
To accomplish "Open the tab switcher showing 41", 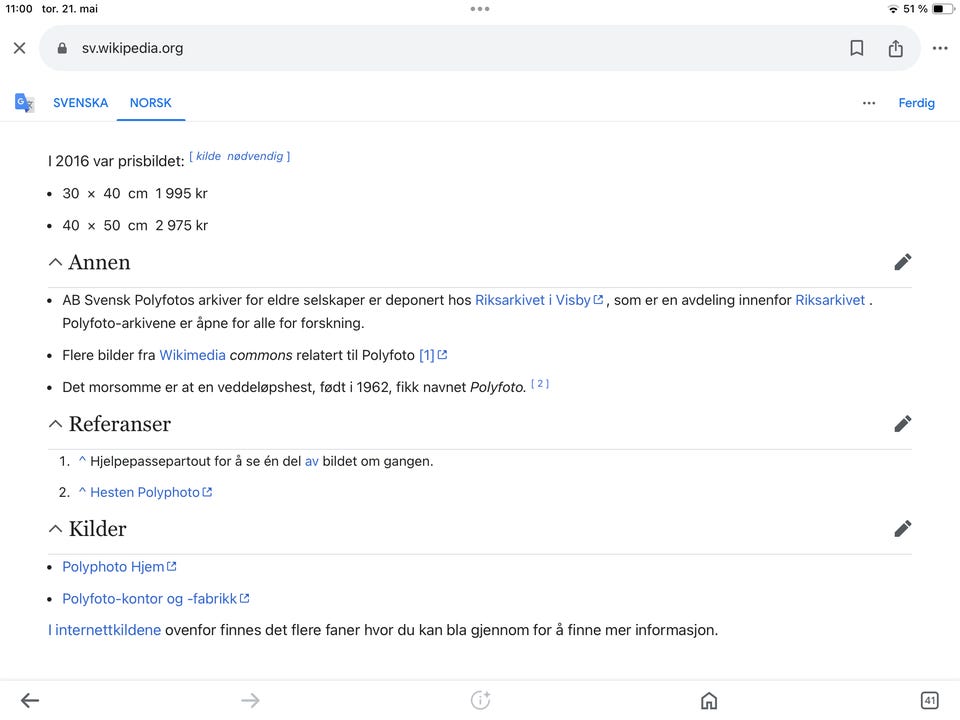I will click(929, 700).
